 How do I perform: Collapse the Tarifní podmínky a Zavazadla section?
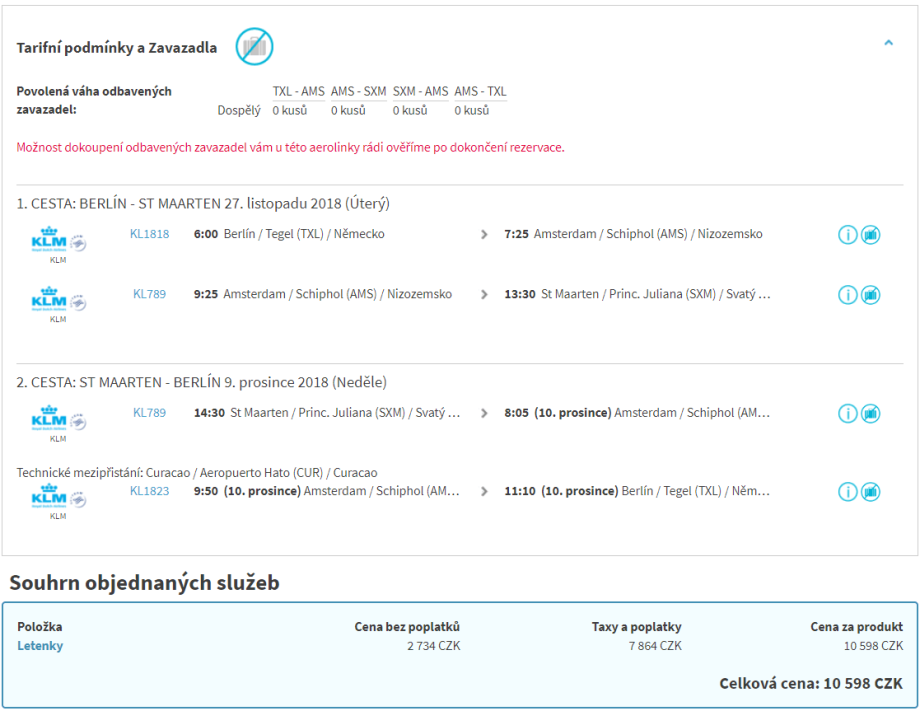coord(888,43)
